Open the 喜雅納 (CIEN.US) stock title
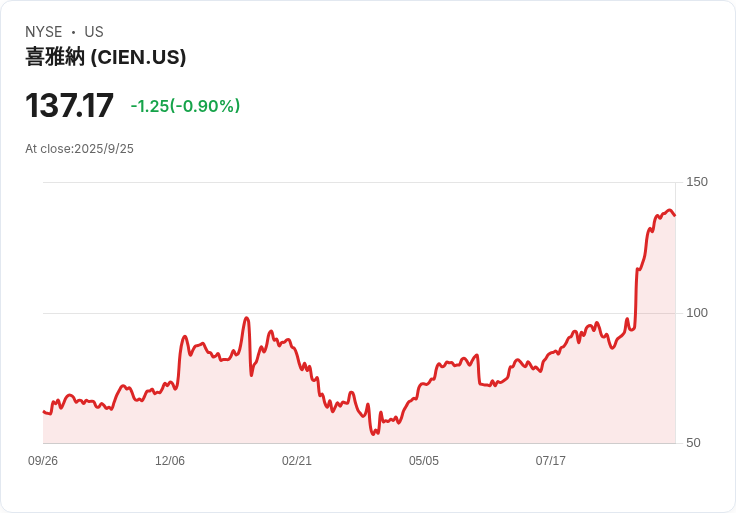 (x=105, y=57)
